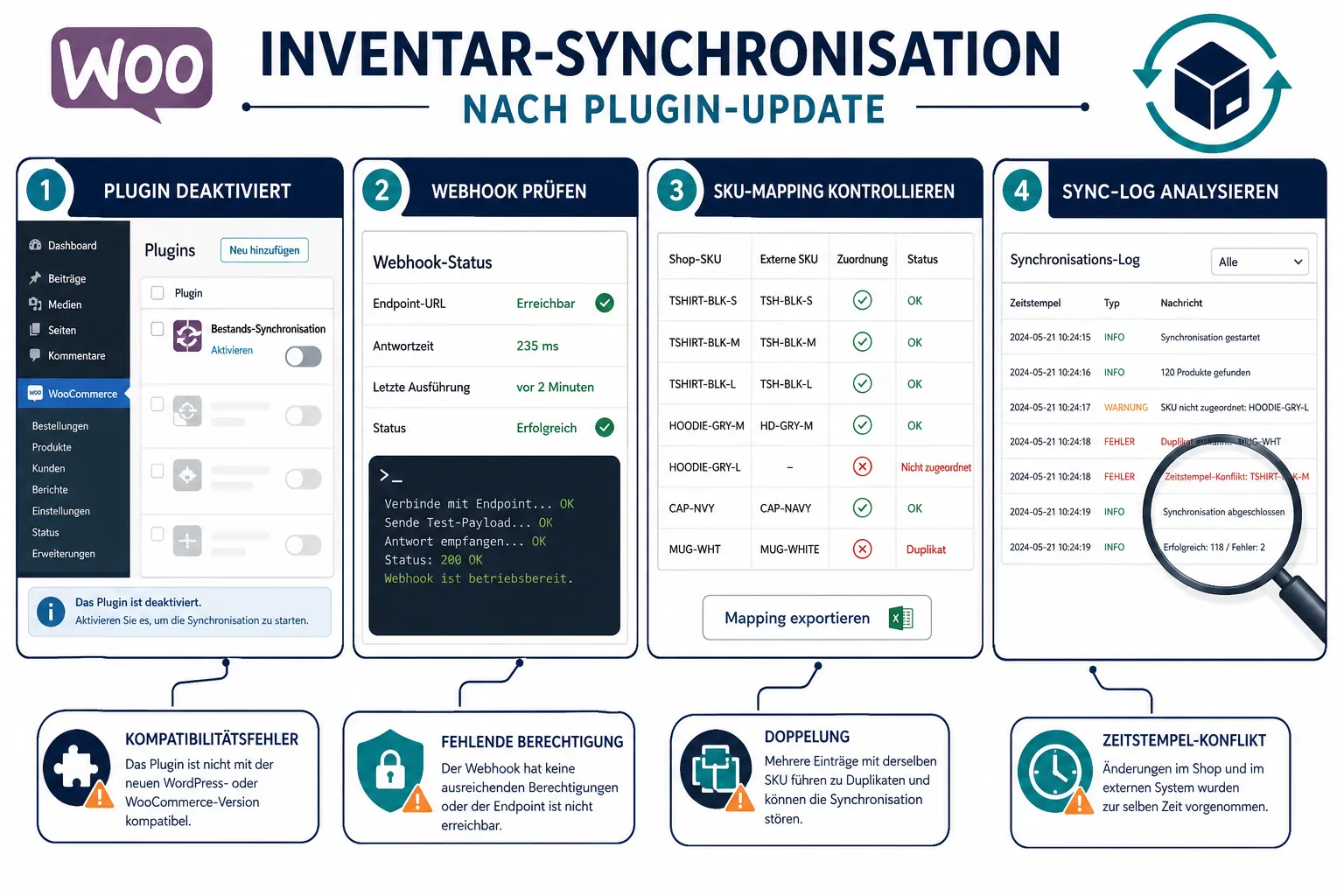Click the info icon in the deactivation notice
The width and height of the screenshot is (1344, 896).
click(x=51, y=612)
